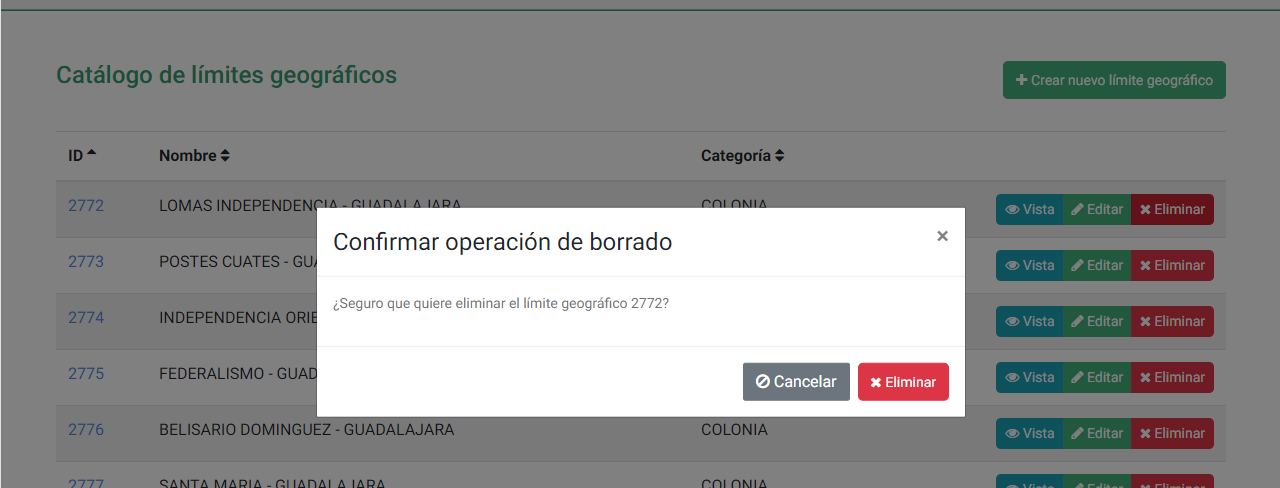Sort table by Nombre column
The image size is (1280, 488).
[x=194, y=156]
